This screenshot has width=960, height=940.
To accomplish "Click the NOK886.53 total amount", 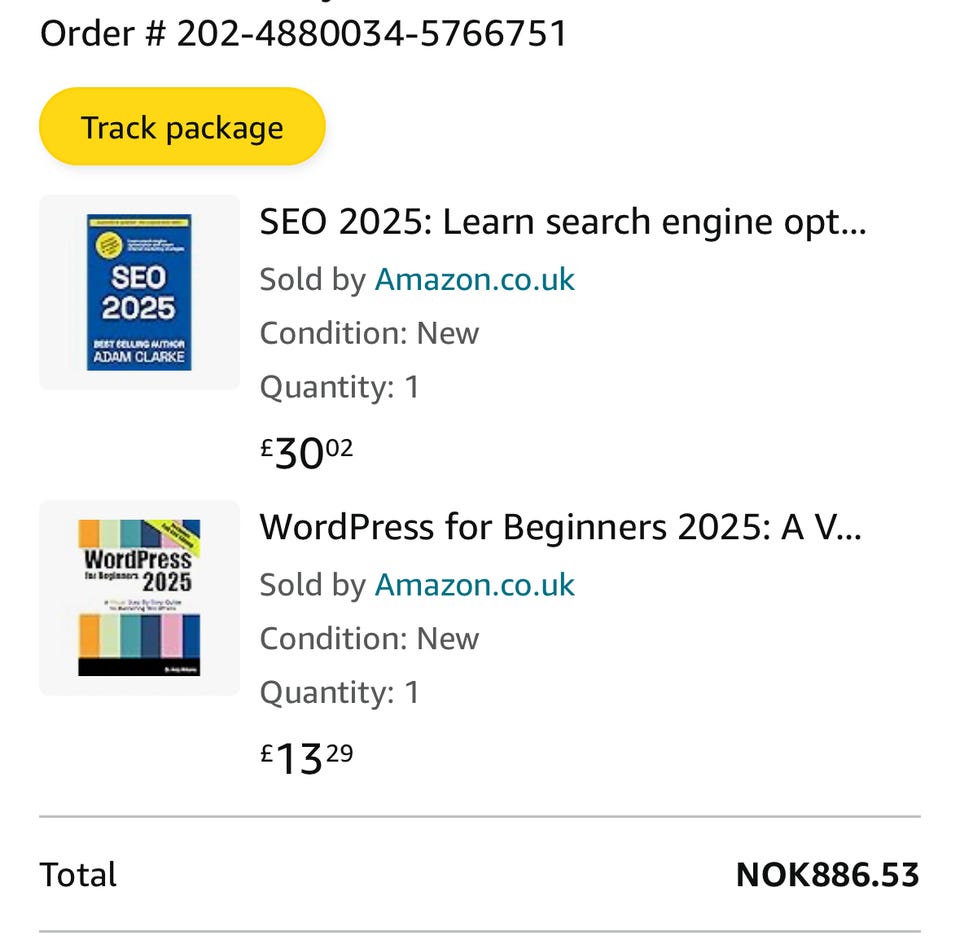I will (x=827, y=875).
